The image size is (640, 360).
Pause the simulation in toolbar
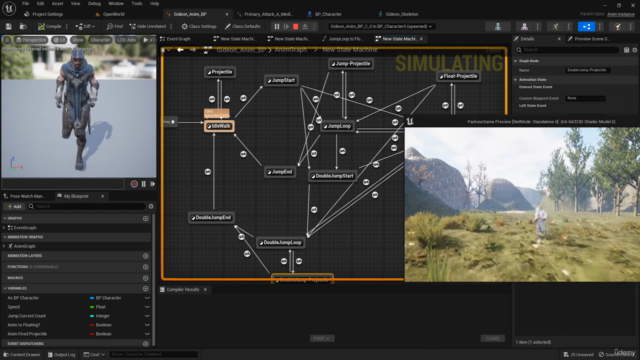pyautogui.click(x=277, y=27)
